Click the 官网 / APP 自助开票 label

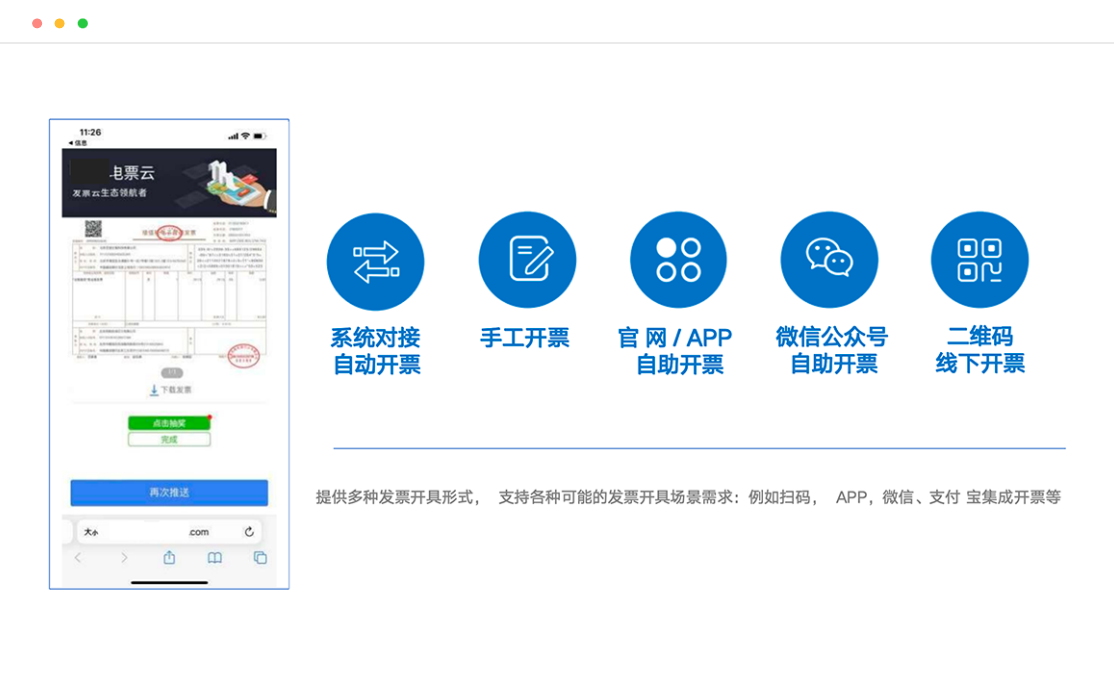tap(675, 351)
